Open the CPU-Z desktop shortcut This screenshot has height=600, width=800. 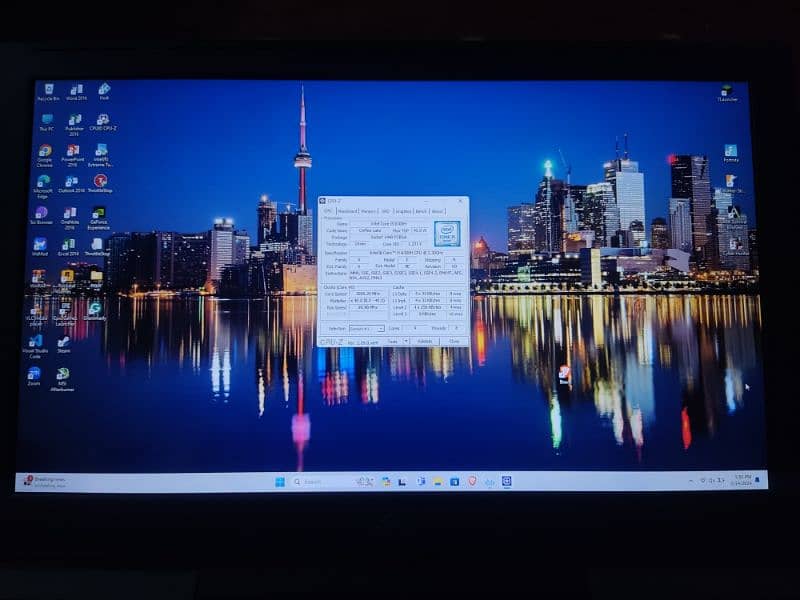coord(102,121)
